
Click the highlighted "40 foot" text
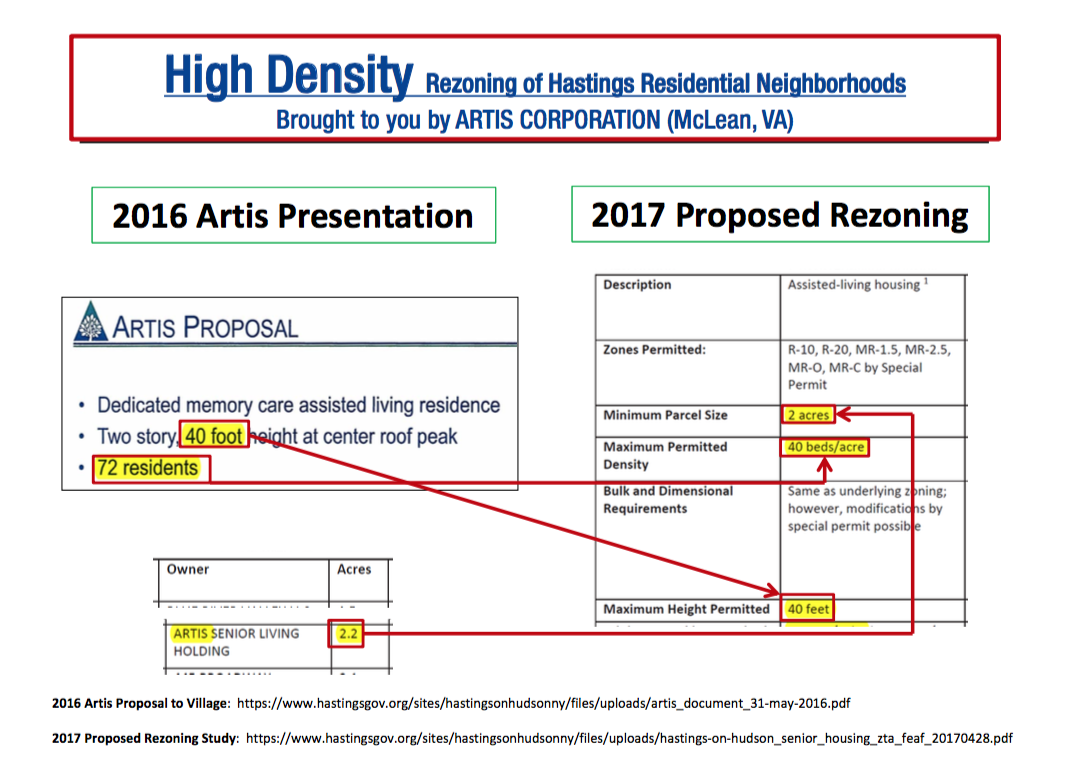[214, 436]
